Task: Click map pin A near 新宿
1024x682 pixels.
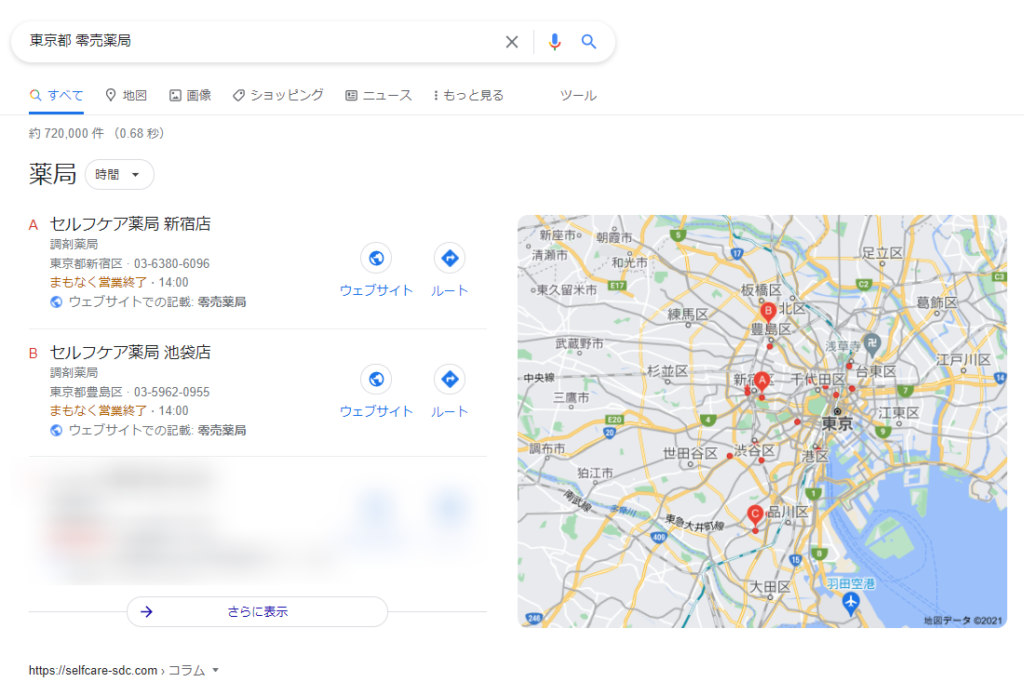Action: (761, 382)
